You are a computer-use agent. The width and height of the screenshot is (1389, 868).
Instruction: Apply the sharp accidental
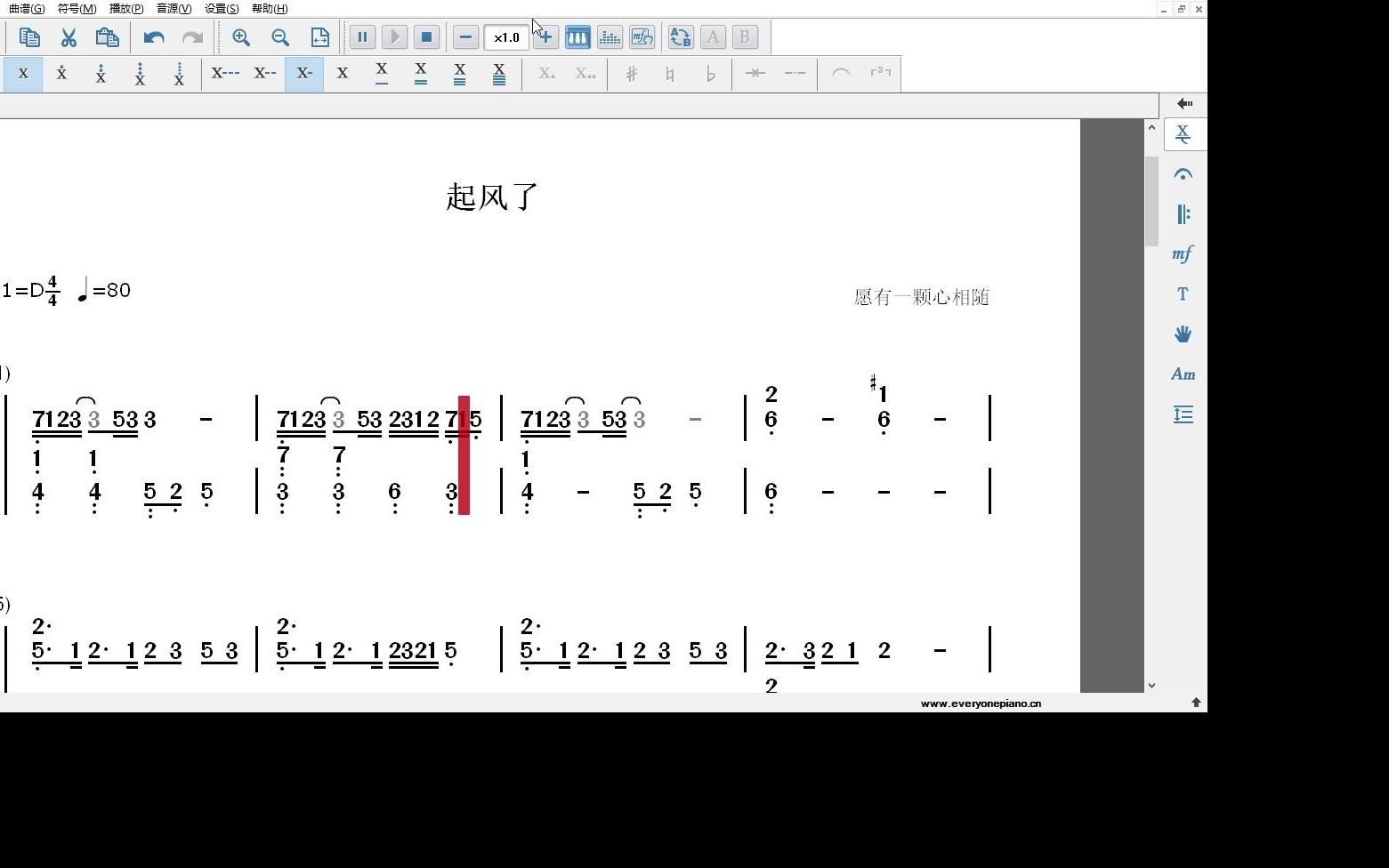pos(632,74)
